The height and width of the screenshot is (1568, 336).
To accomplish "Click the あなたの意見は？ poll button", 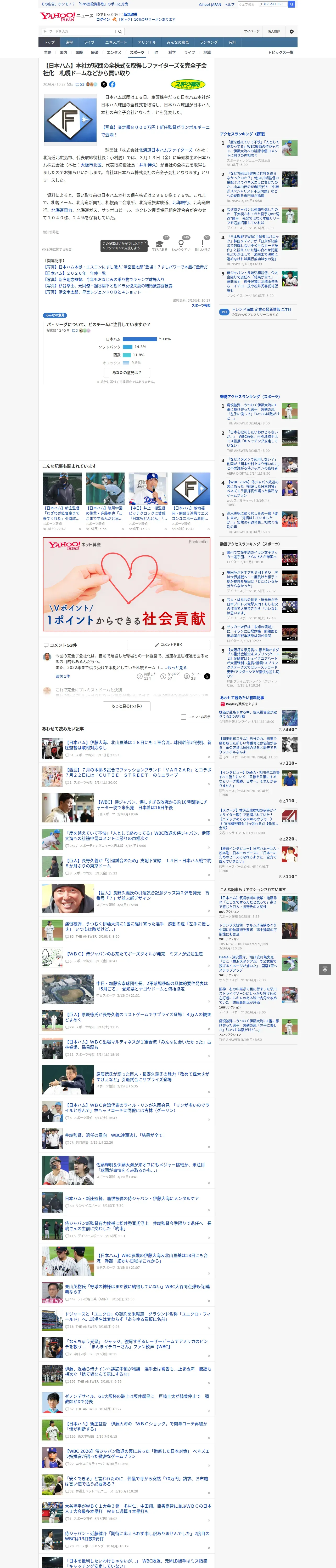I will pyautogui.click(x=127, y=372).
